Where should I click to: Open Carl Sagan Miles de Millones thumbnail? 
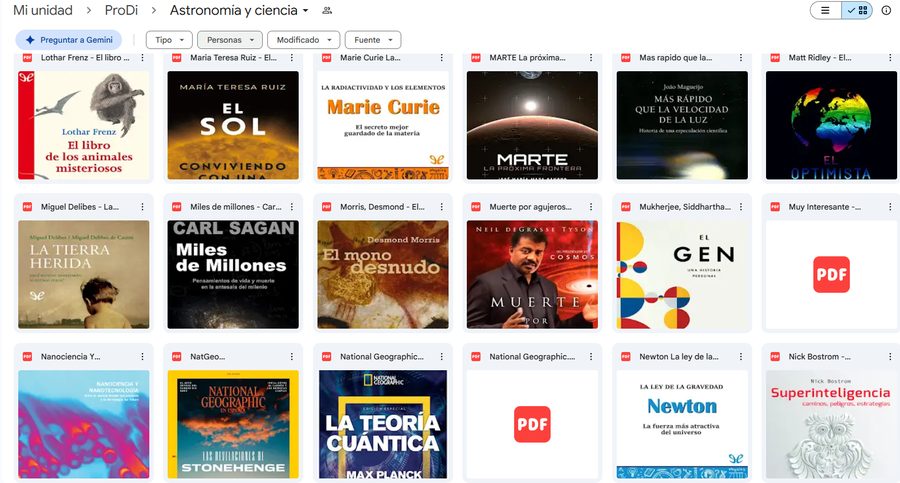[233, 275]
